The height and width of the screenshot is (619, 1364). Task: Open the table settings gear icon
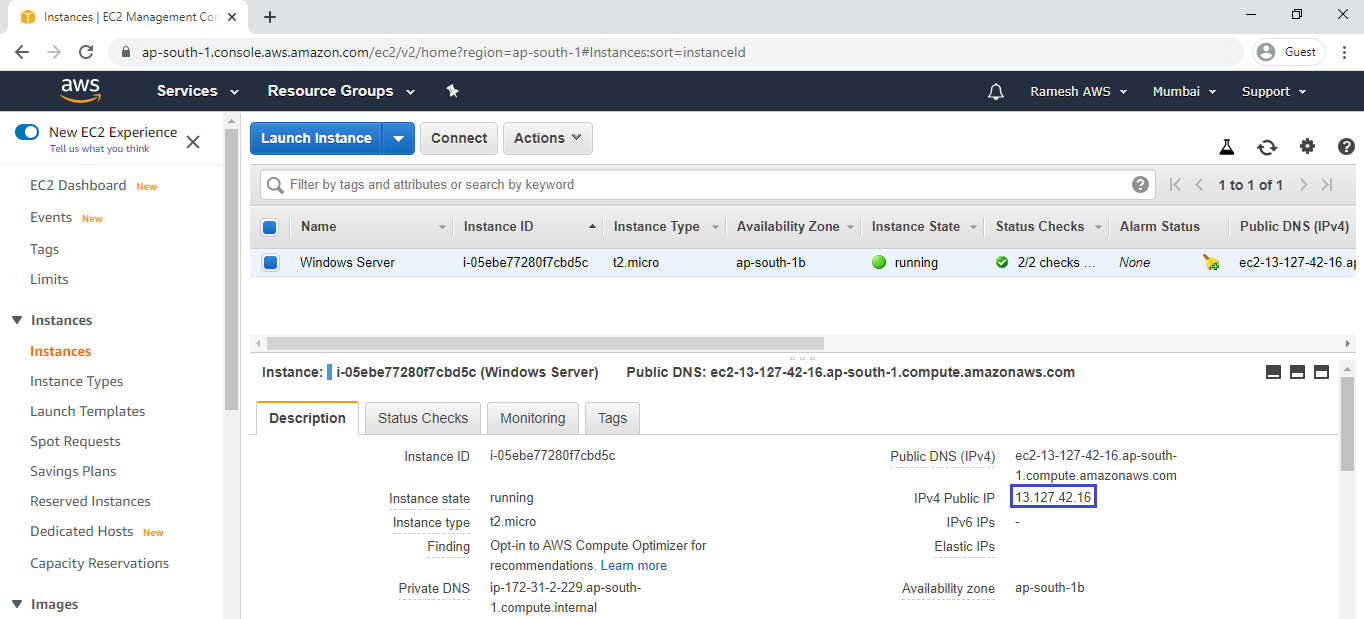click(x=1307, y=147)
